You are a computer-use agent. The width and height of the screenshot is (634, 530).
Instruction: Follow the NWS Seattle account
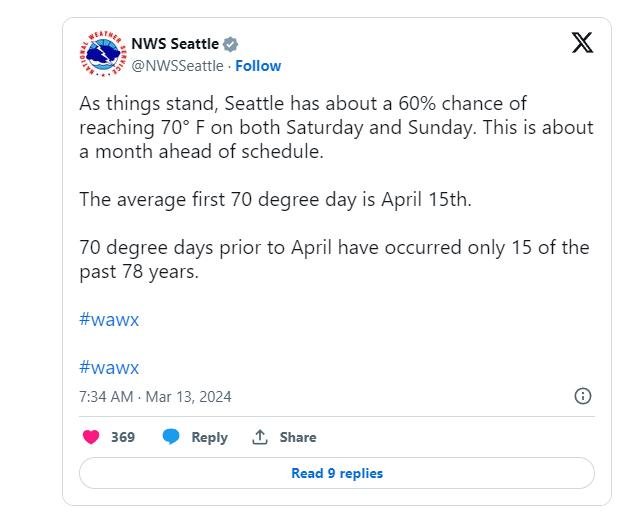pyautogui.click(x=258, y=66)
